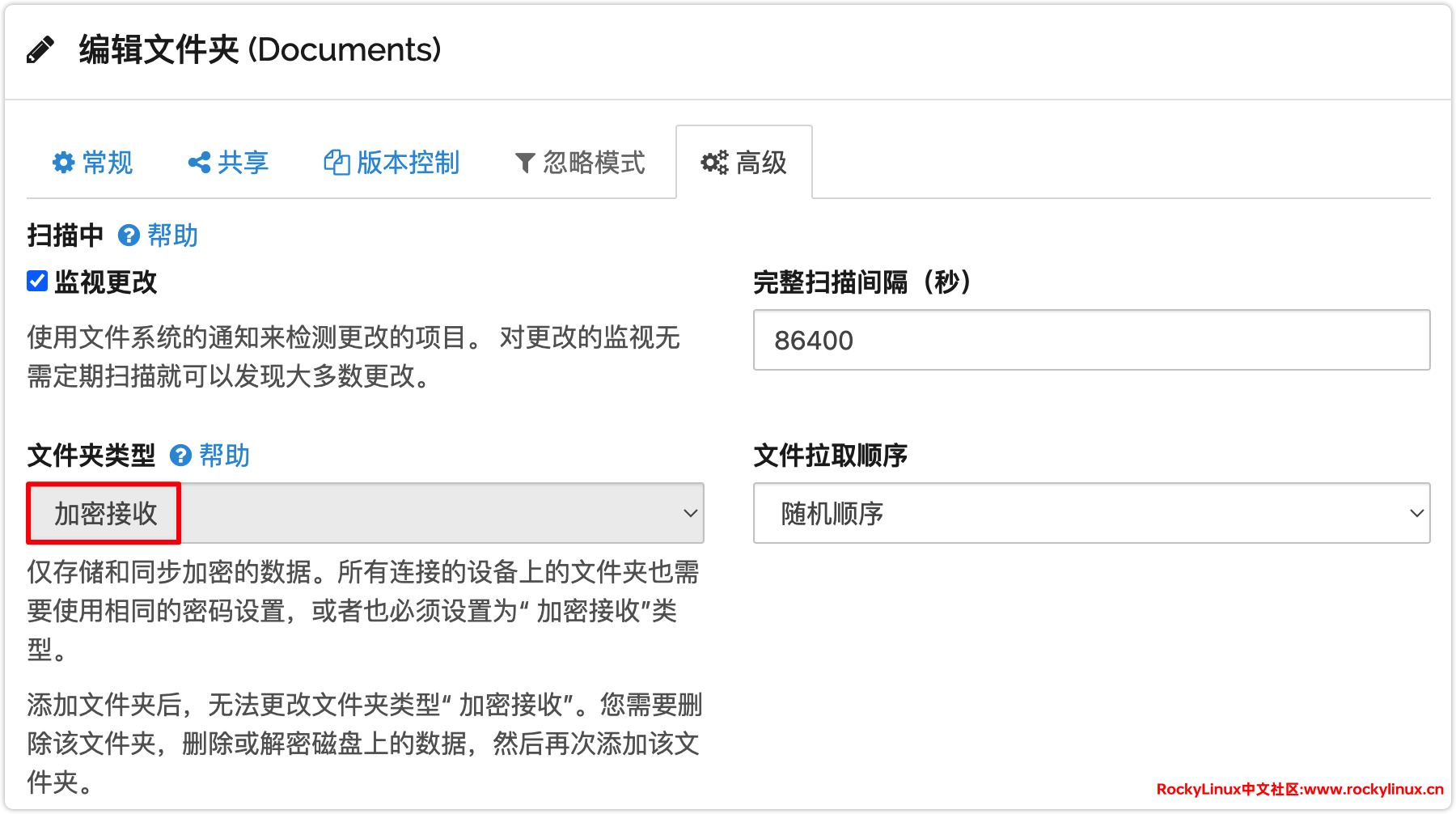Switch to the 版本控制 tab
The image size is (1456, 814).
(408, 163)
